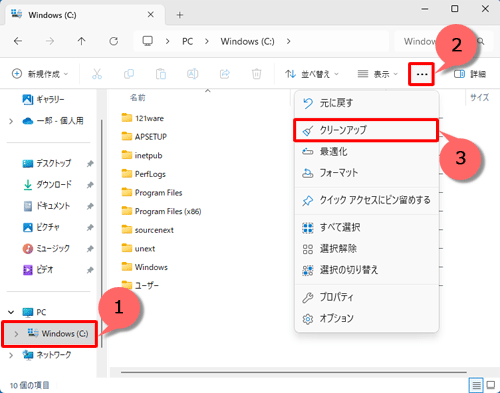Open ギャラリー in the navigation pane
The height and width of the screenshot is (393, 500).
pos(43,99)
